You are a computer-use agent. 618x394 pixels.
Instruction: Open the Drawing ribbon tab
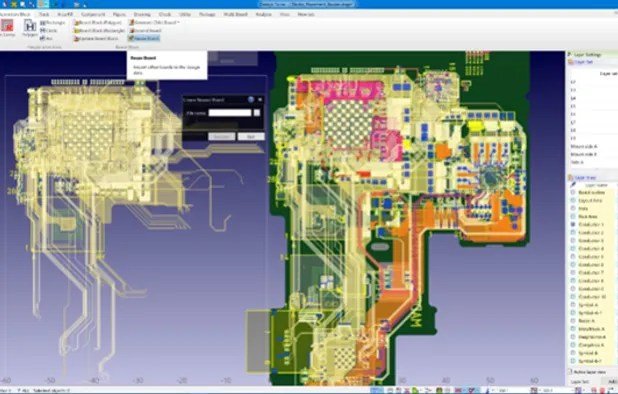tap(142, 14)
